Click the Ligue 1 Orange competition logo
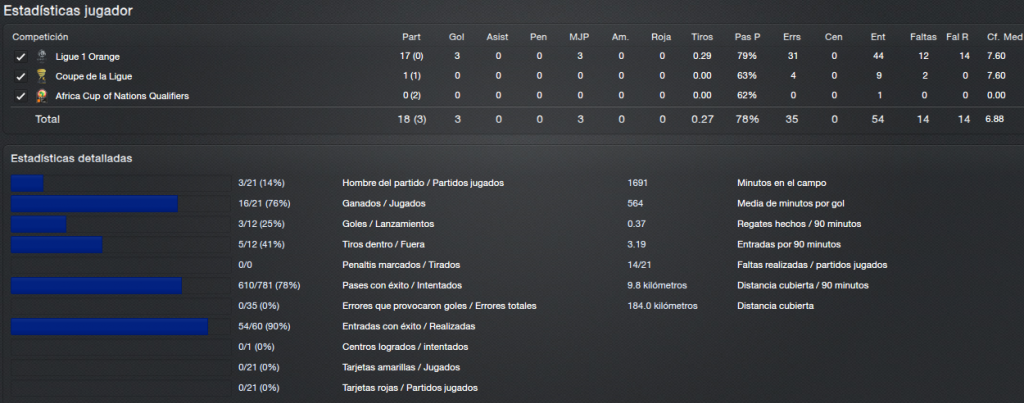The image size is (1024, 403). pyautogui.click(x=41, y=56)
